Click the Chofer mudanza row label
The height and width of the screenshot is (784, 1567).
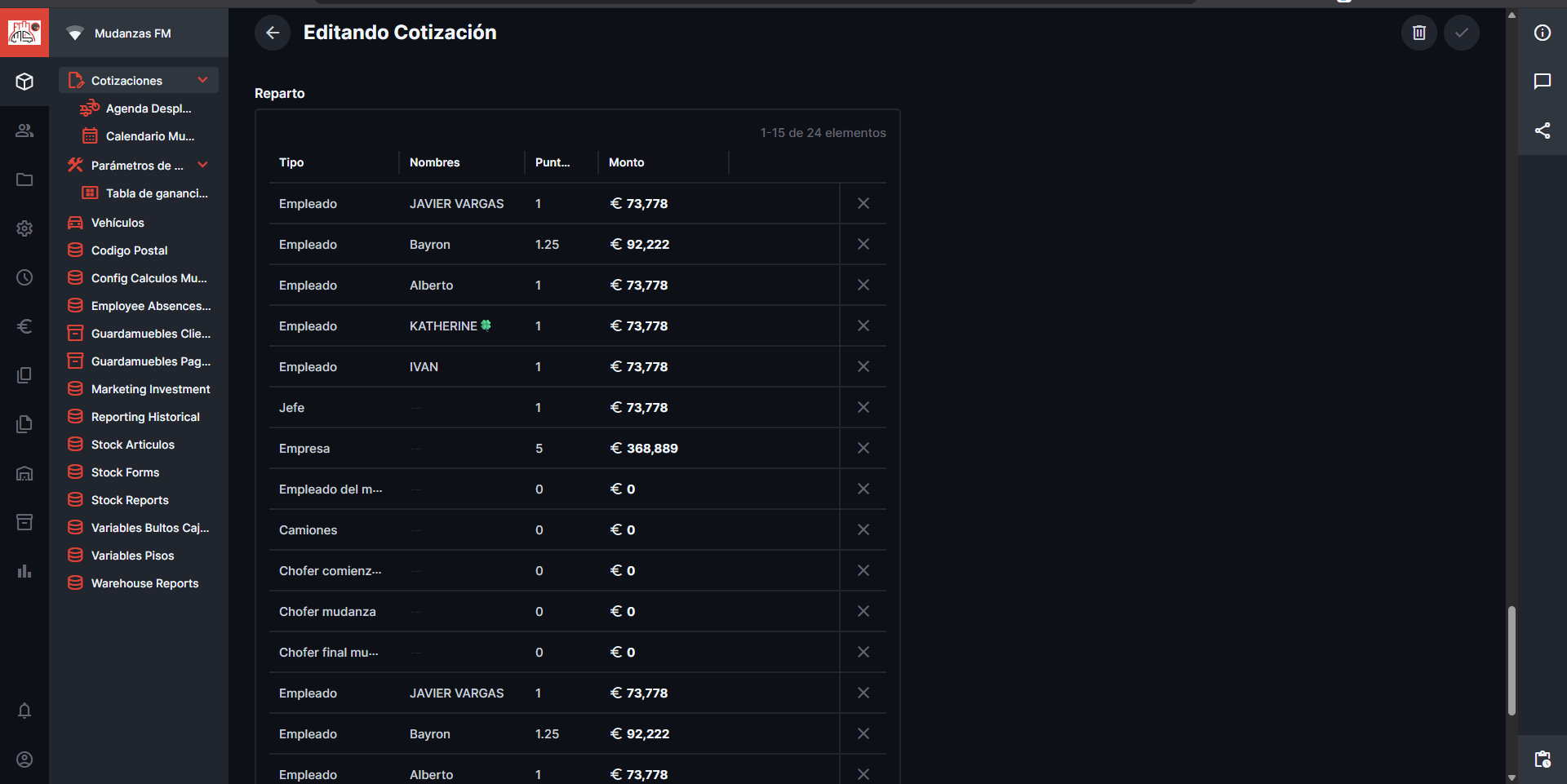(327, 611)
